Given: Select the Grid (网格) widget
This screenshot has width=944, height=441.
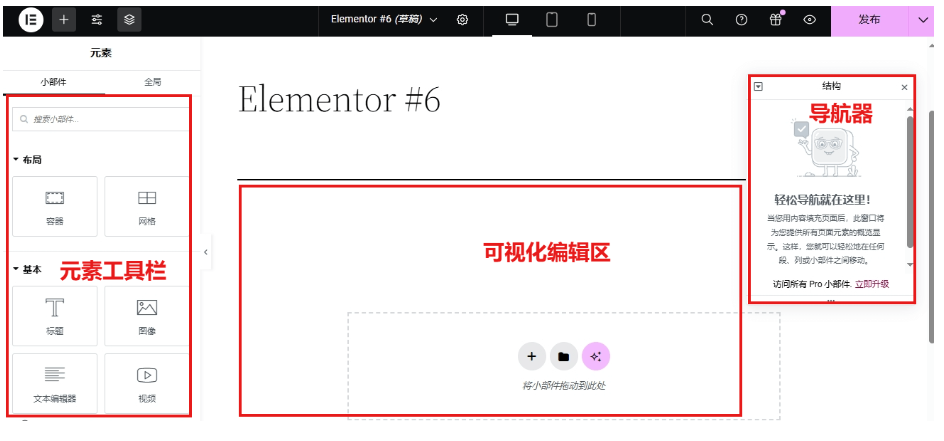Looking at the screenshot, I should coord(147,206).
